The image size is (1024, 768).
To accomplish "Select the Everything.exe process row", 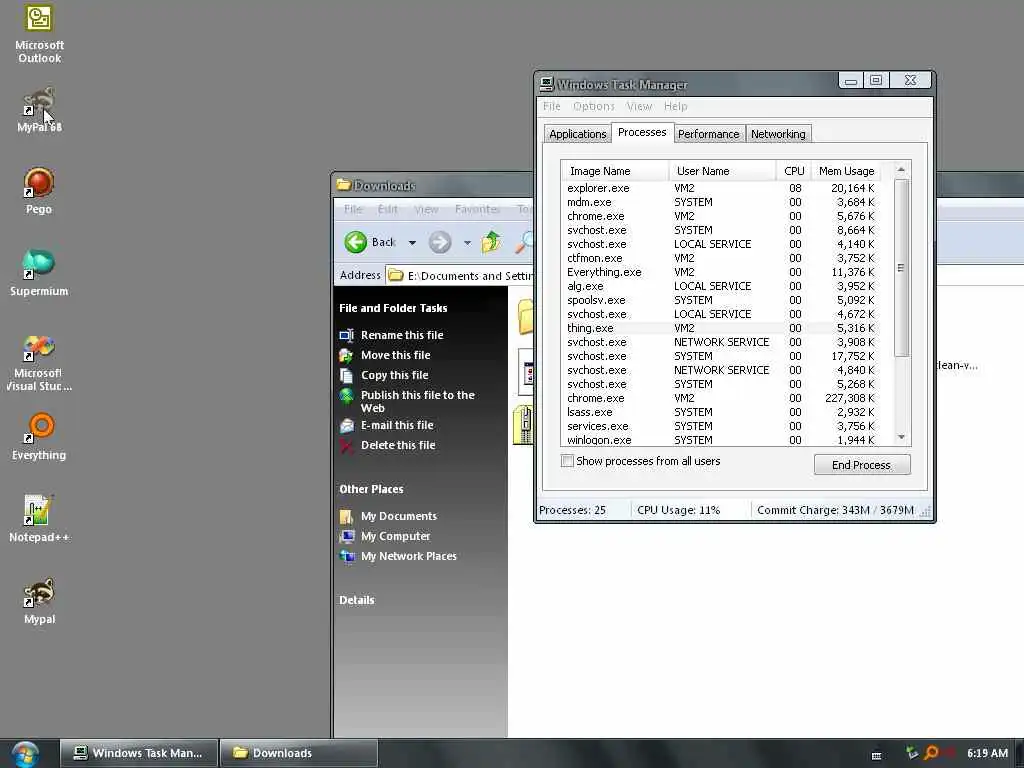I will (722, 272).
